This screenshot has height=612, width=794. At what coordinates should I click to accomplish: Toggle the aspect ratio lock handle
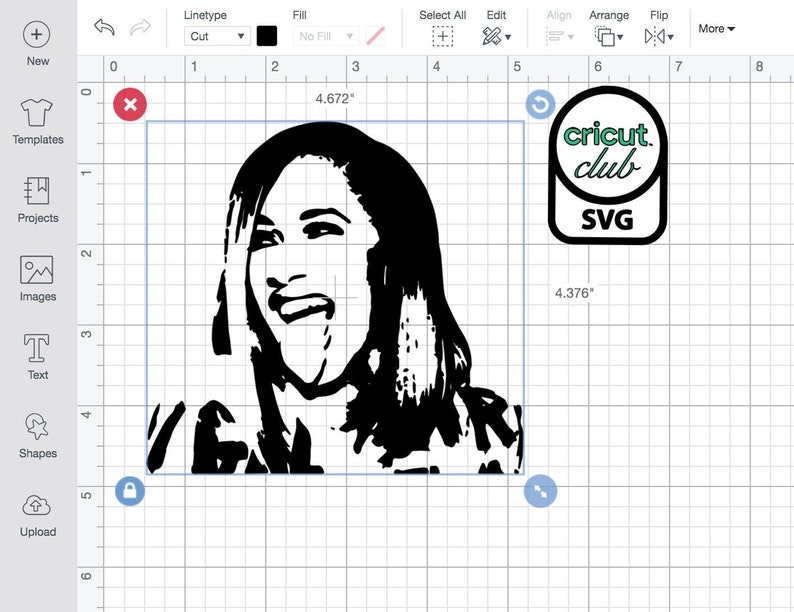point(130,491)
